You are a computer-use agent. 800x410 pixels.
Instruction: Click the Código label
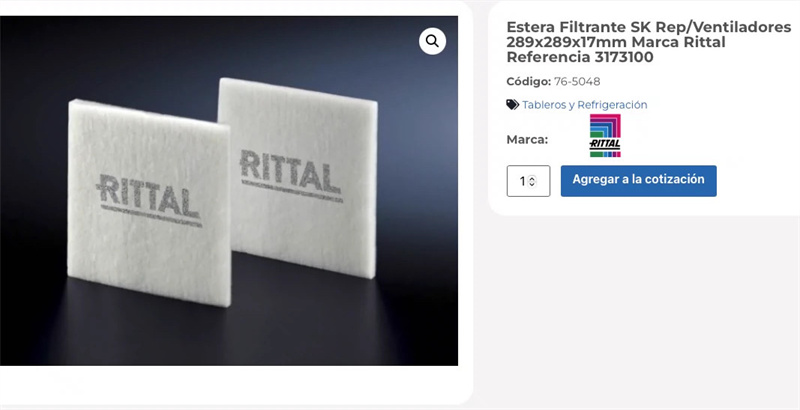[529, 82]
